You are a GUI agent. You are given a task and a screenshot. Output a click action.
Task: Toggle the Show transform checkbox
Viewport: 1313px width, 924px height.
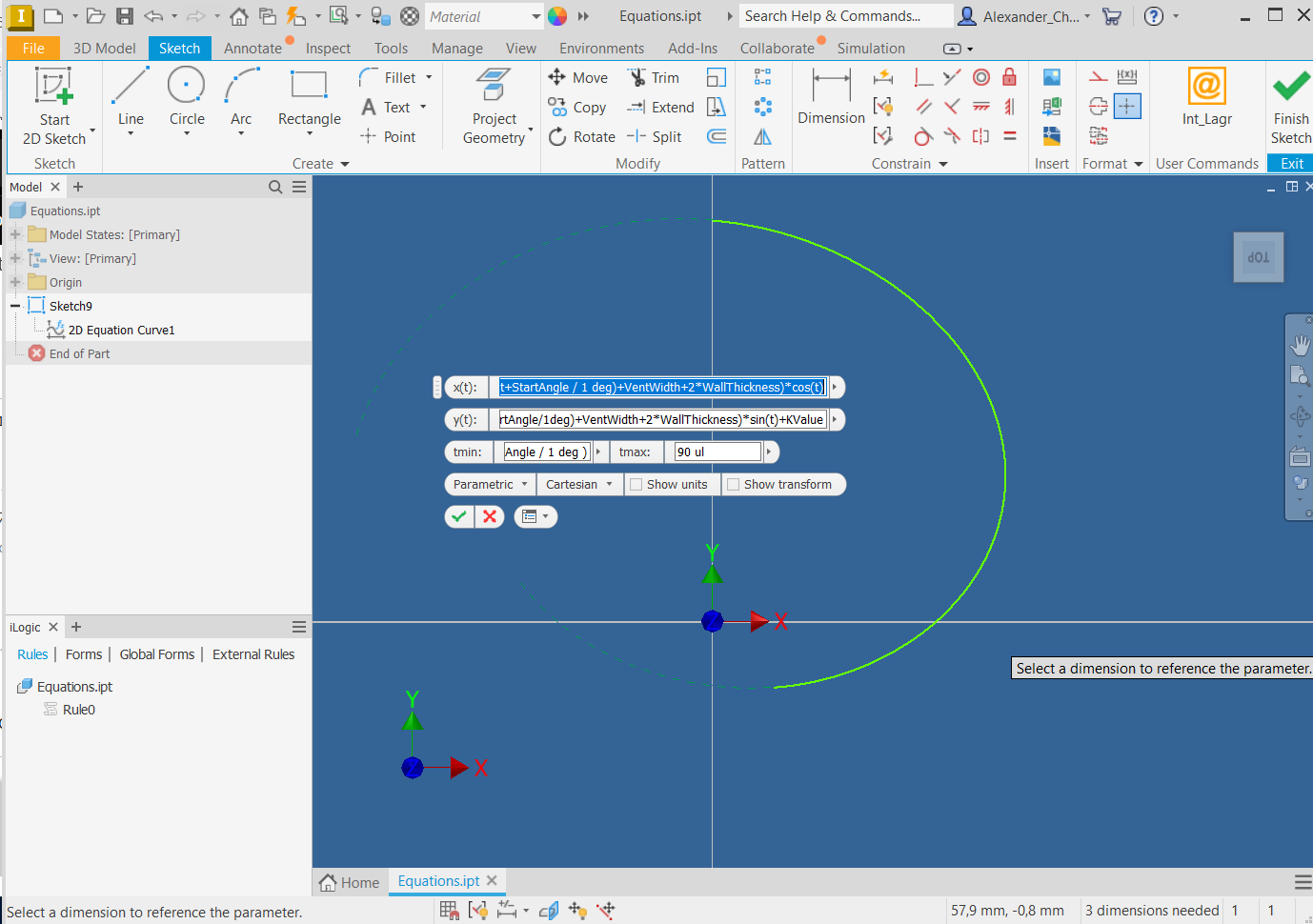pyautogui.click(x=734, y=485)
